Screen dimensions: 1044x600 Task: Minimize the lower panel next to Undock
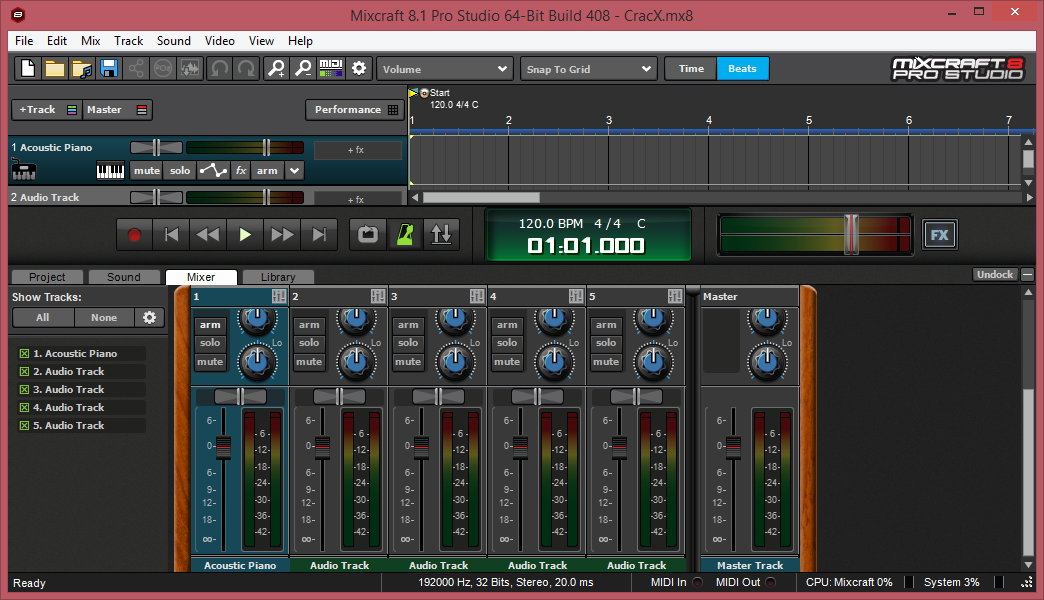[x=1027, y=274]
